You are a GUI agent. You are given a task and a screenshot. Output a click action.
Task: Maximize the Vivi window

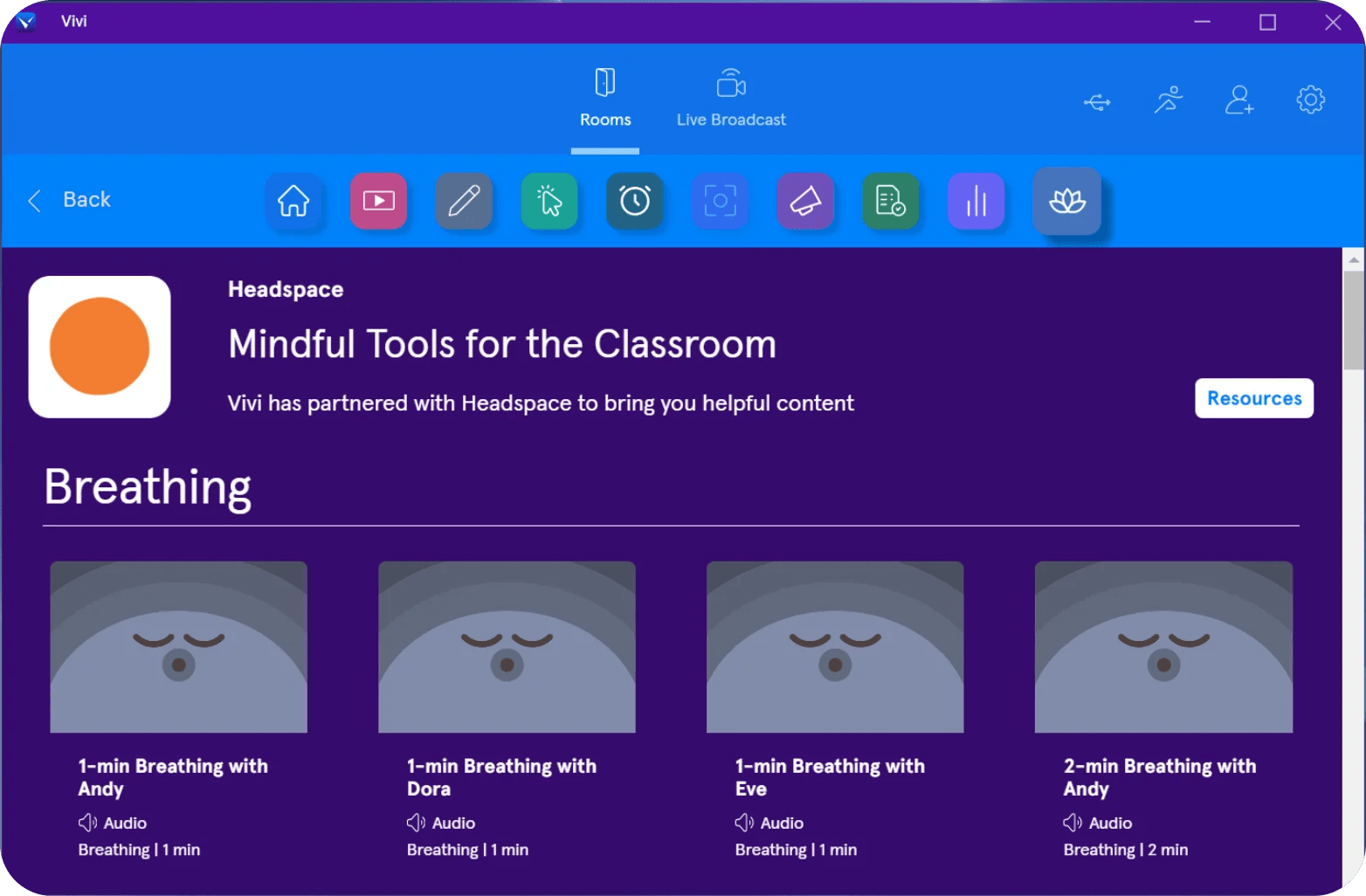pyautogui.click(x=1267, y=22)
